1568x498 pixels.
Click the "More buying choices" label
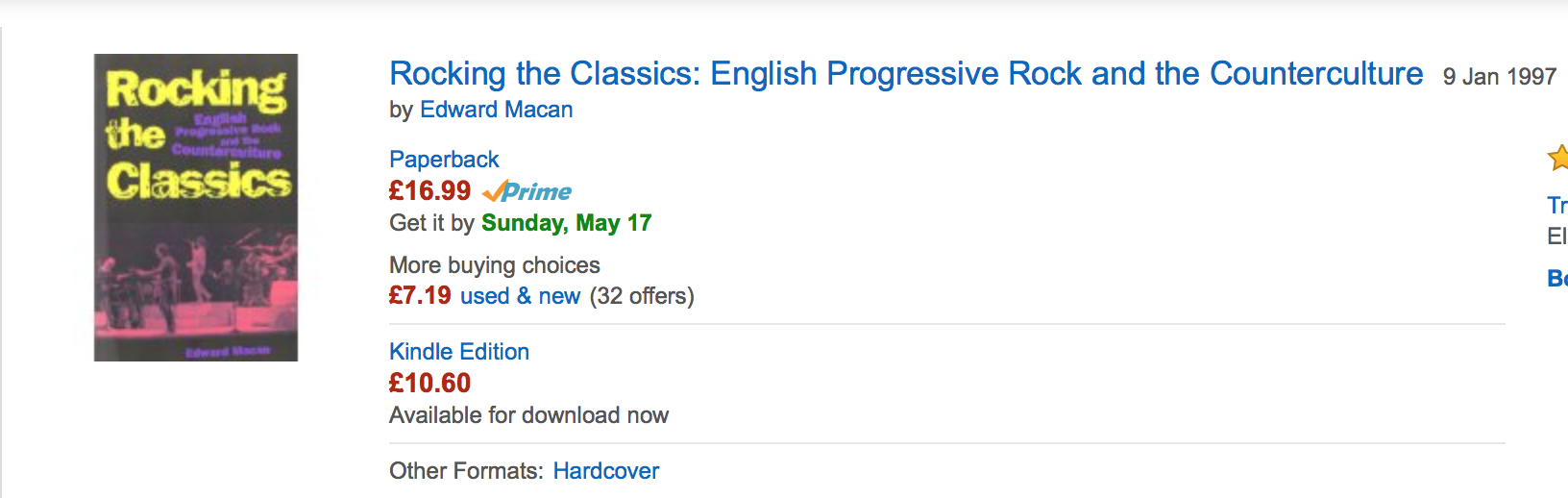point(494,265)
